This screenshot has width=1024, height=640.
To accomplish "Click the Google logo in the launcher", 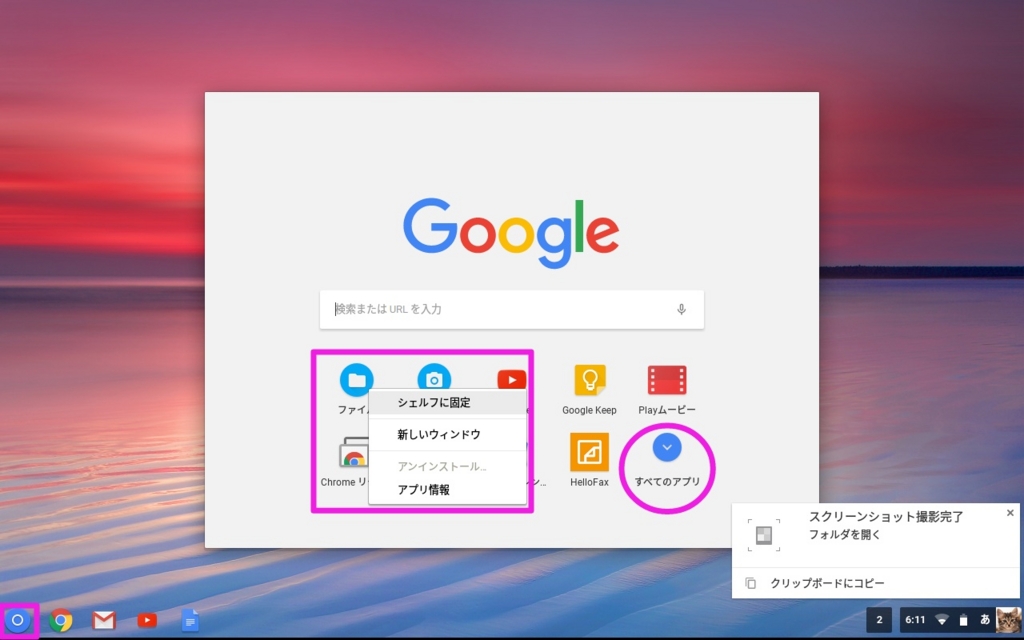I will pos(511,233).
